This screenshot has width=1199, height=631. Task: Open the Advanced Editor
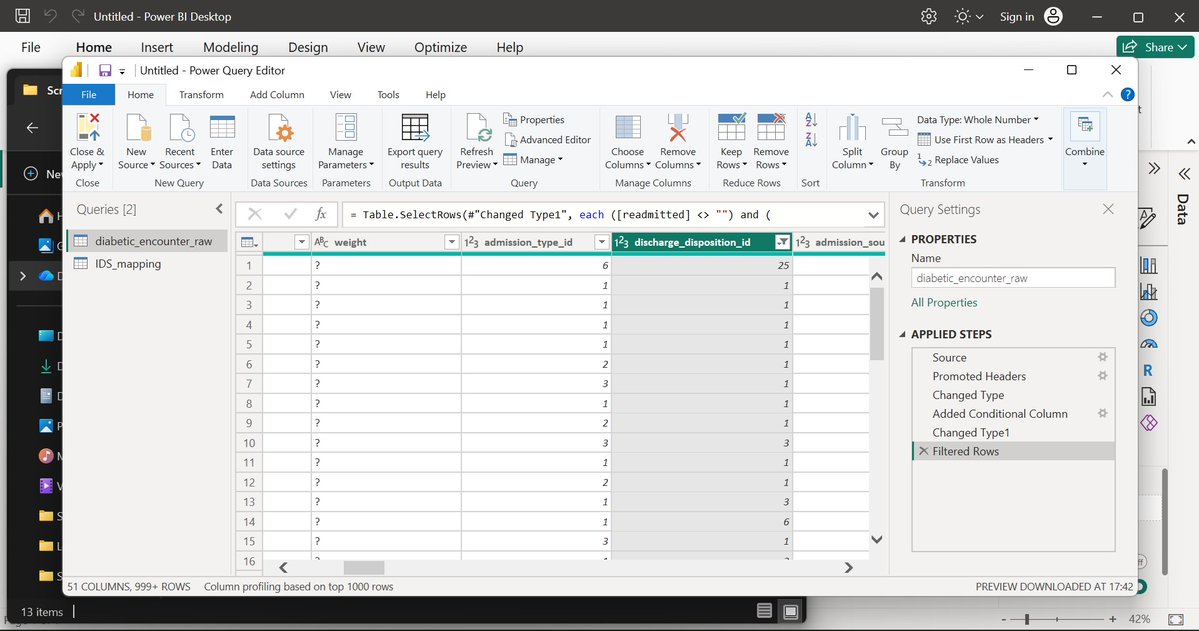[x=548, y=140]
